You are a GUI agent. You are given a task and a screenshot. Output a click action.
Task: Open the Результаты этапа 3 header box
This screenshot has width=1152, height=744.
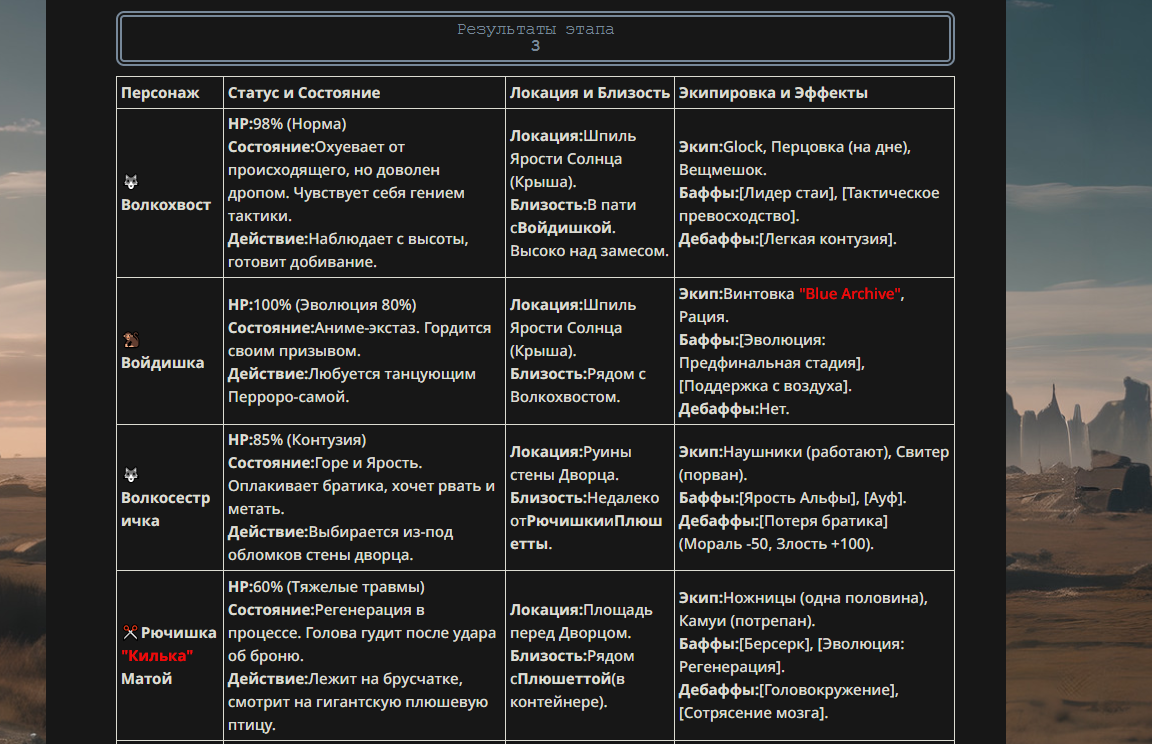coord(535,38)
